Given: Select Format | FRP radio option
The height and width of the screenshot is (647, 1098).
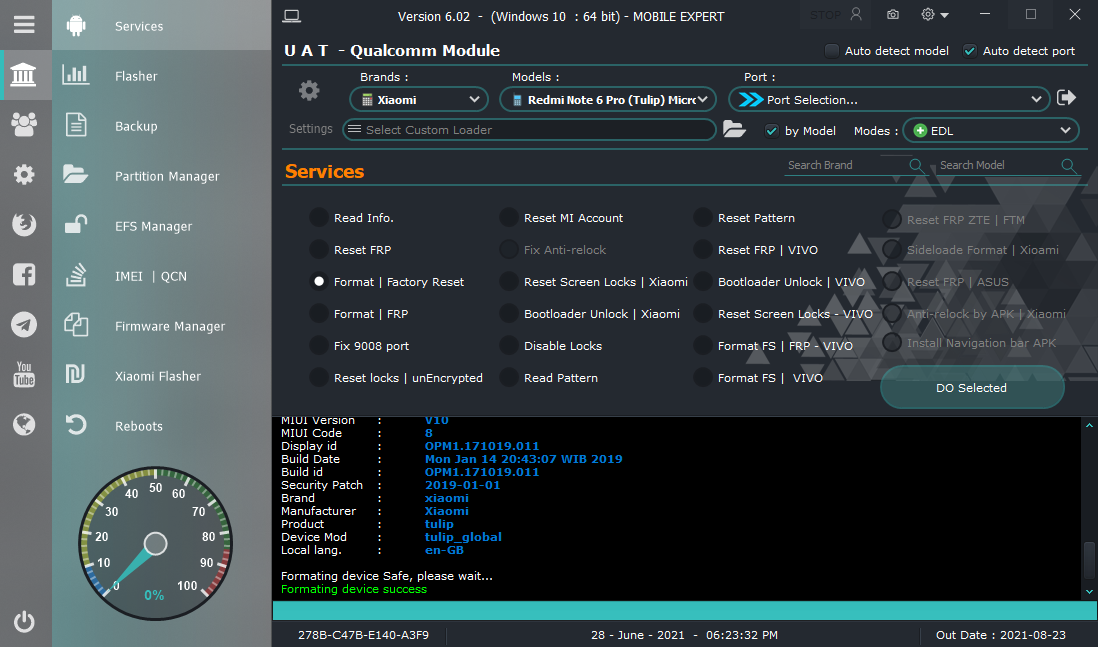Looking at the screenshot, I should (319, 314).
